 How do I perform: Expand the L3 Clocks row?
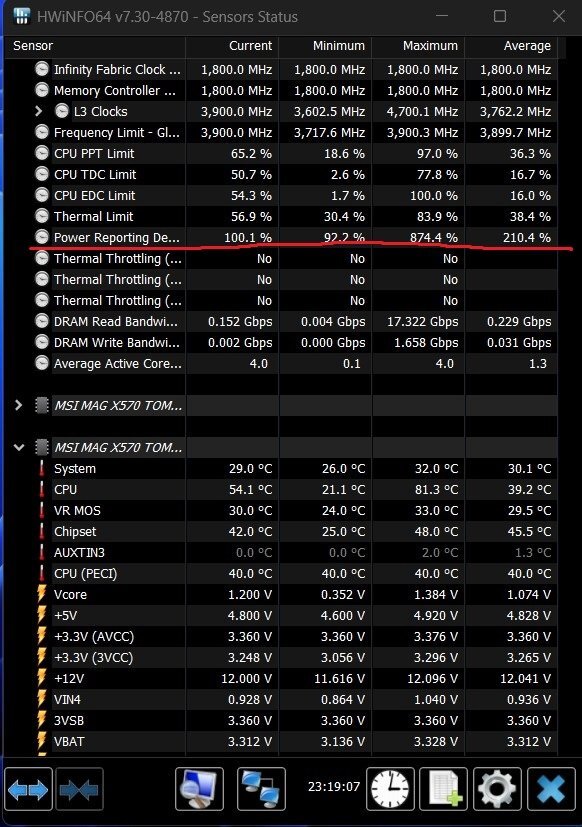tap(38, 111)
